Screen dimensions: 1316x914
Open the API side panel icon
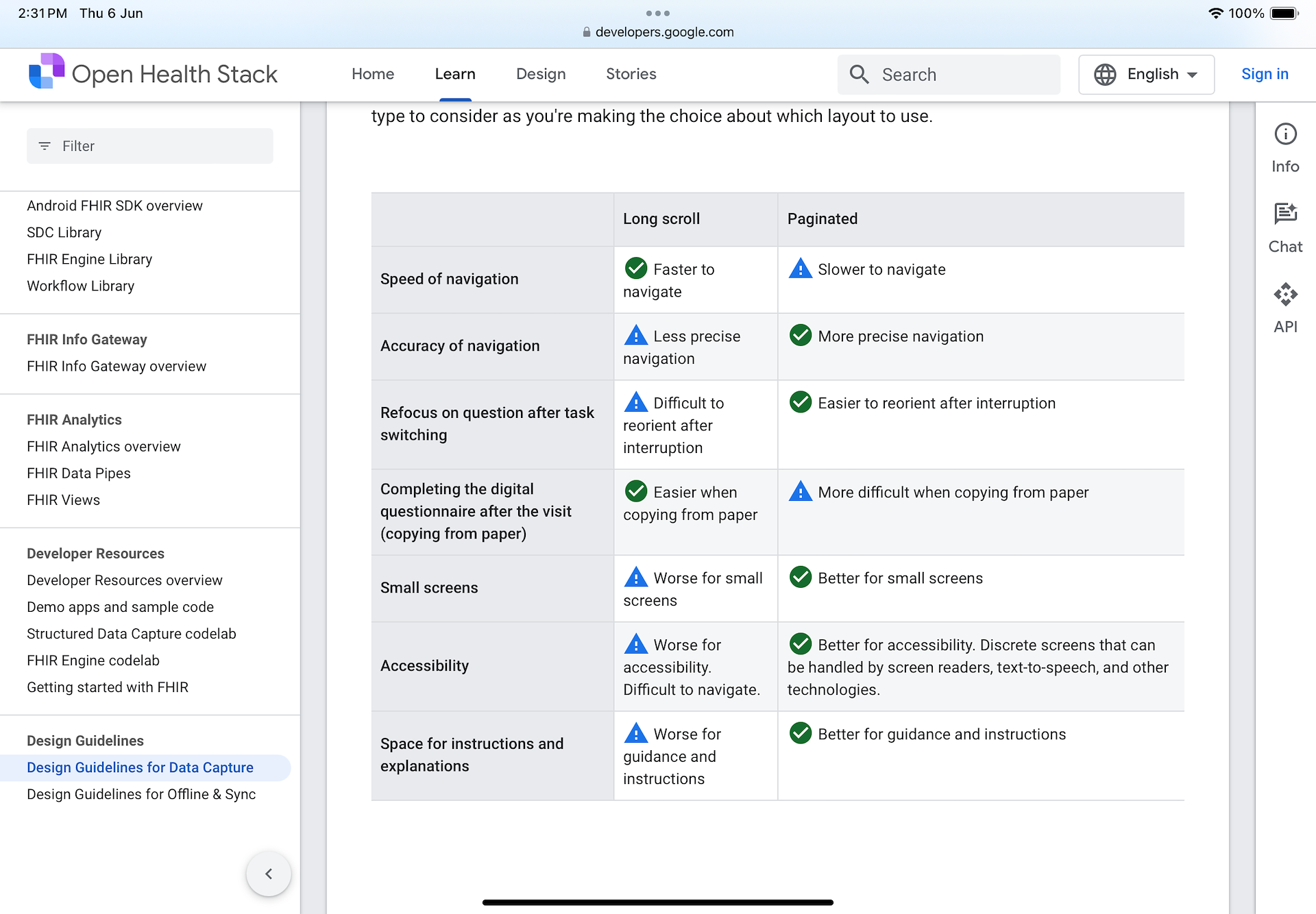(x=1285, y=295)
